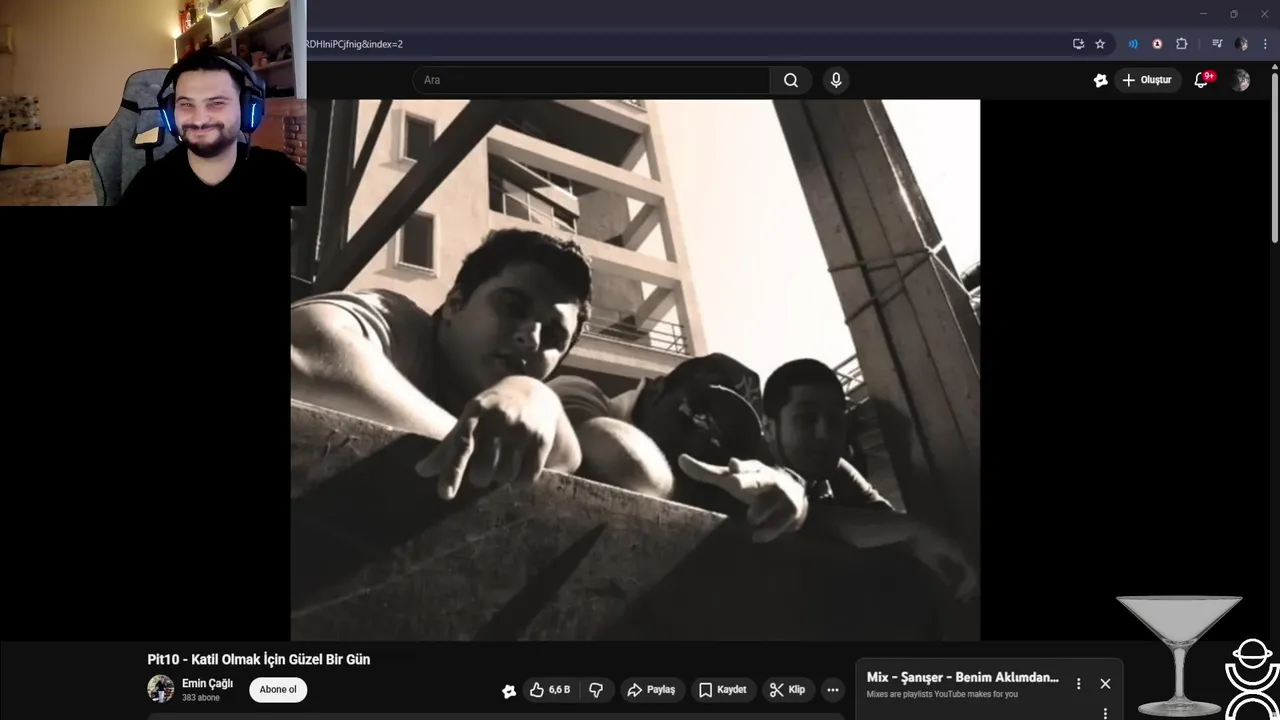The height and width of the screenshot is (720, 1280).
Task: Start voice search with the microphone icon
Action: pos(836,80)
